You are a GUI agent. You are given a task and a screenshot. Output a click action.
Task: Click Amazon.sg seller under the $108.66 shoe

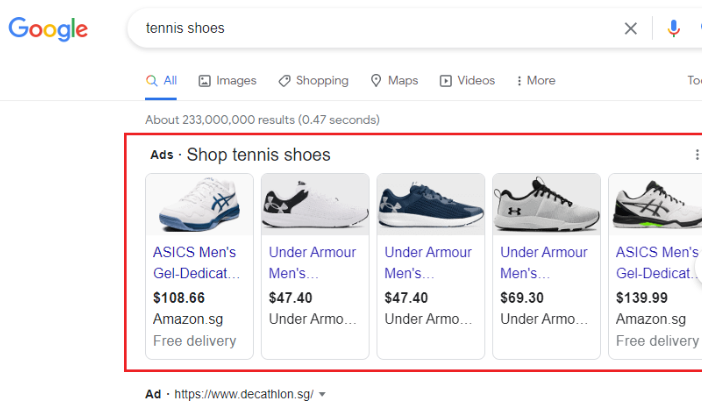coord(188,319)
